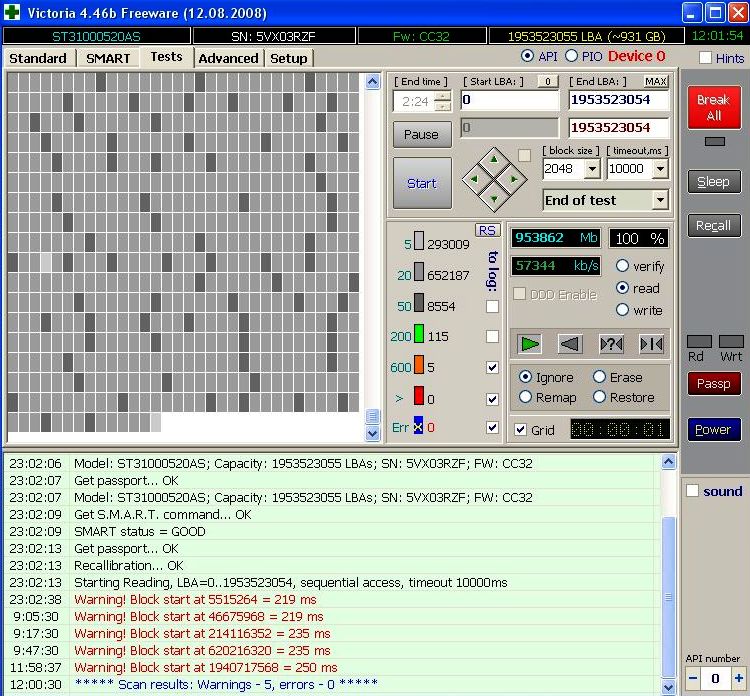Click the red slow block swatch
Image resolution: width=750 pixels, height=696 pixels.
pos(419,395)
